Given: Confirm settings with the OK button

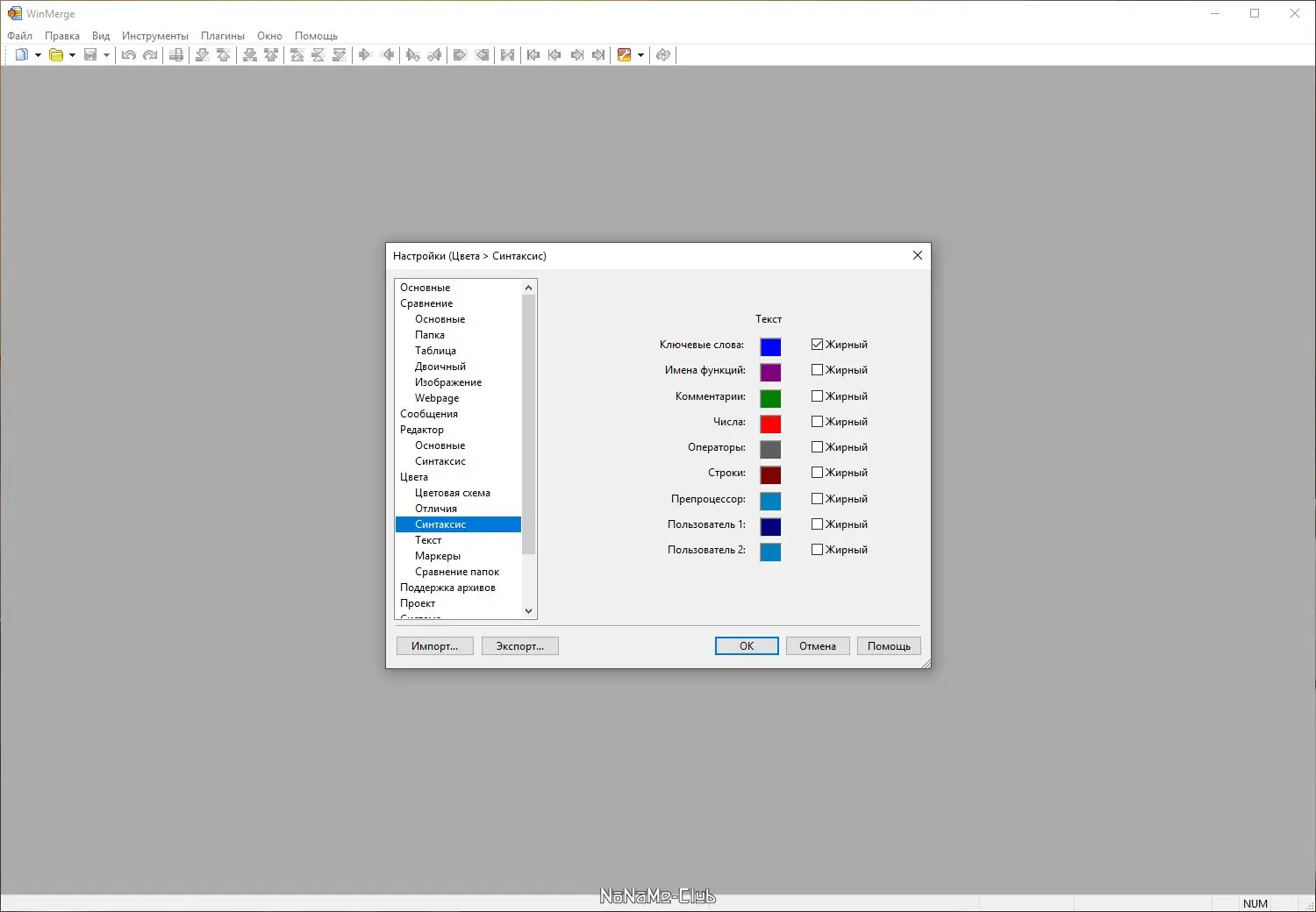Looking at the screenshot, I should click(x=747, y=646).
